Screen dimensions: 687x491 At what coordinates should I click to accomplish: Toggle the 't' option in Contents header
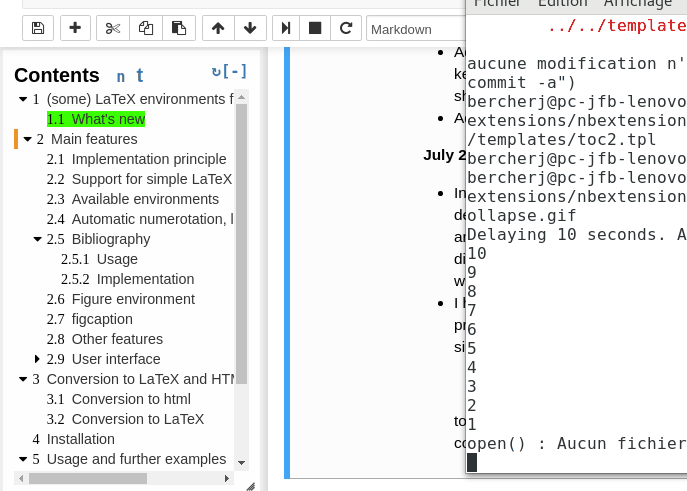[x=140, y=75]
